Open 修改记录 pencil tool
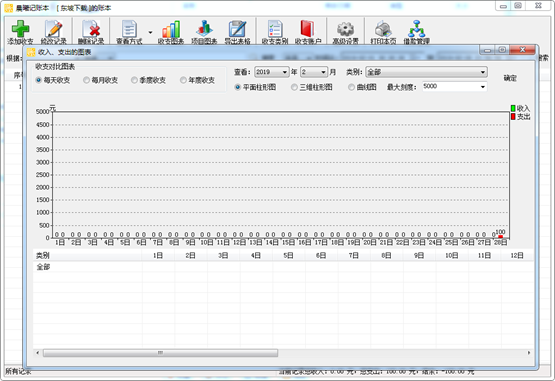 (x=53, y=29)
